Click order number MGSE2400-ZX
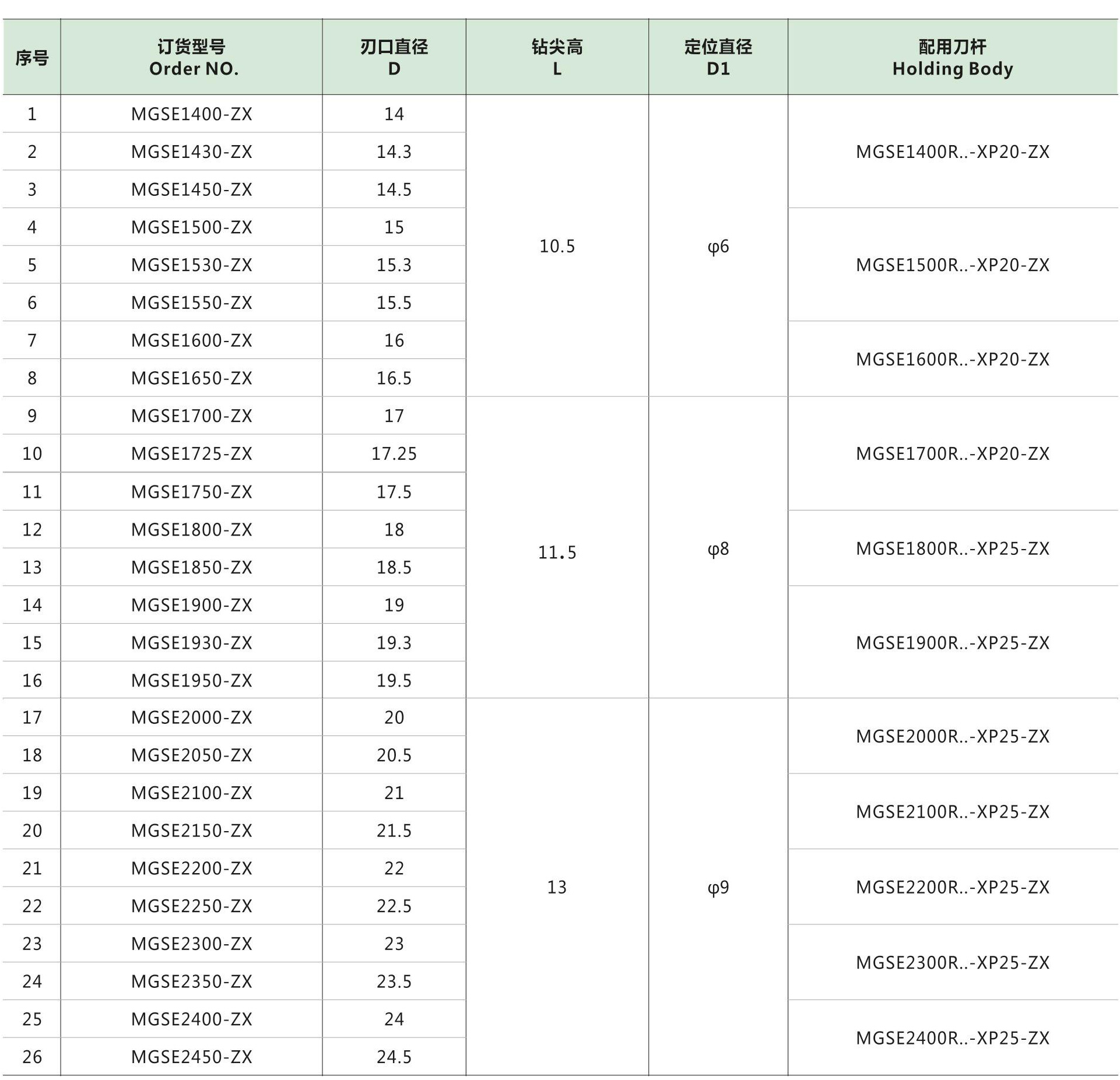This screenshot has width=1120, height=1080. click(192, 1019)
